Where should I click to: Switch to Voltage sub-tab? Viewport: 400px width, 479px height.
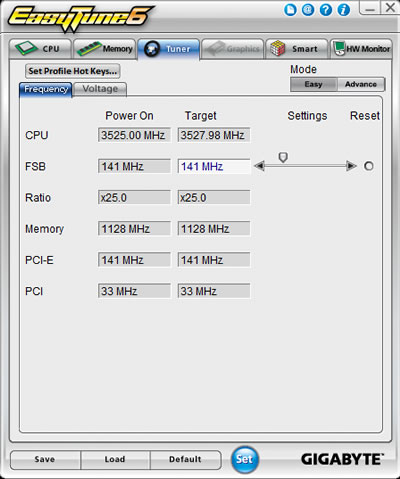pos(100,89)
